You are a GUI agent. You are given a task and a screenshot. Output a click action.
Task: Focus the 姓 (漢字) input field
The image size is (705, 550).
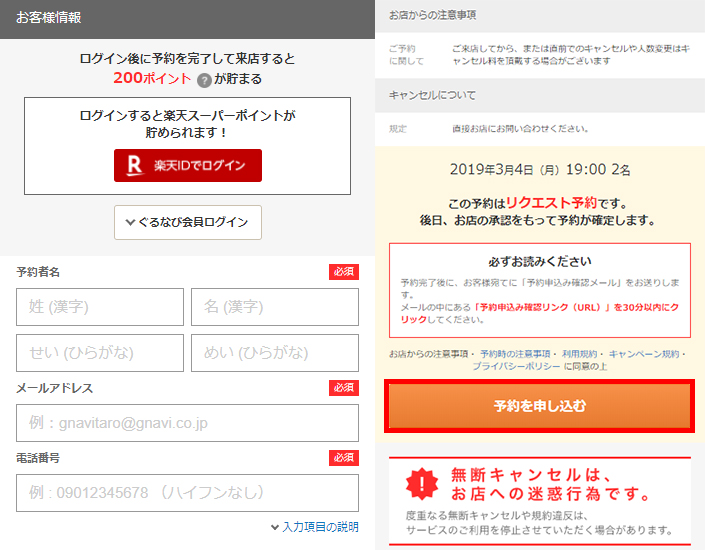tap(100, 307)
